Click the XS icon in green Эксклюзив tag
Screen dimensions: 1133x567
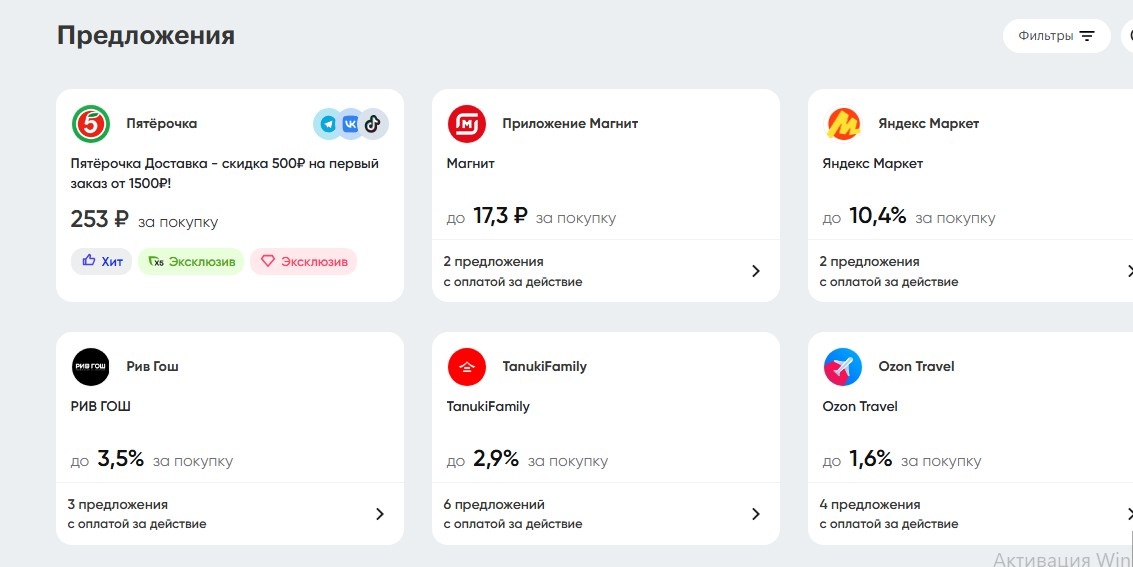pos(156,261)
